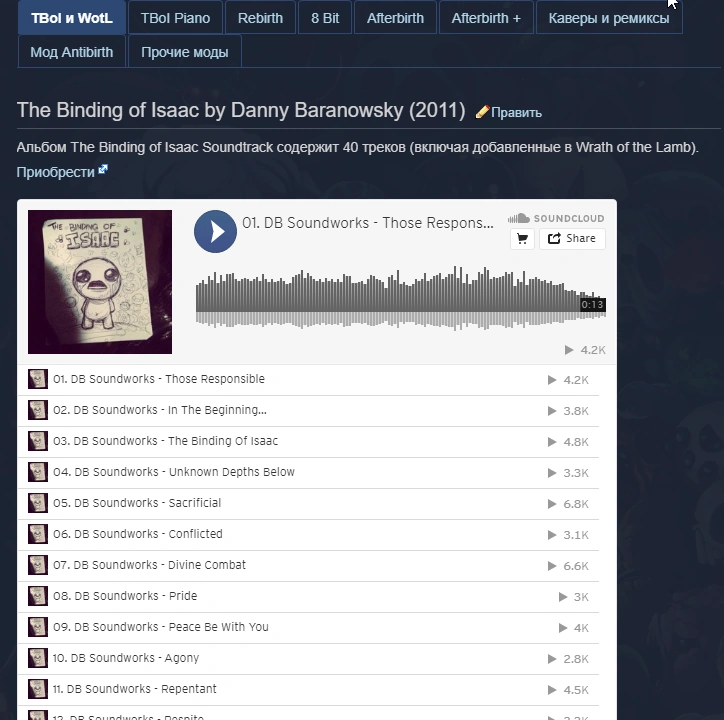Select track 09 Peace Be With You
Viewport: 724px width, 720px height.
pos(308,627)
